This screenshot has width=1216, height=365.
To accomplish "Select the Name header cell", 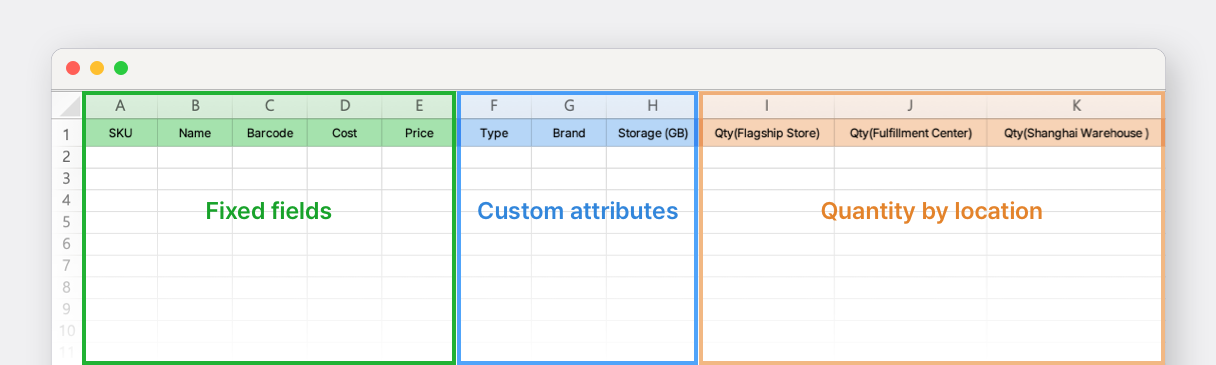I will pos(195,133).
